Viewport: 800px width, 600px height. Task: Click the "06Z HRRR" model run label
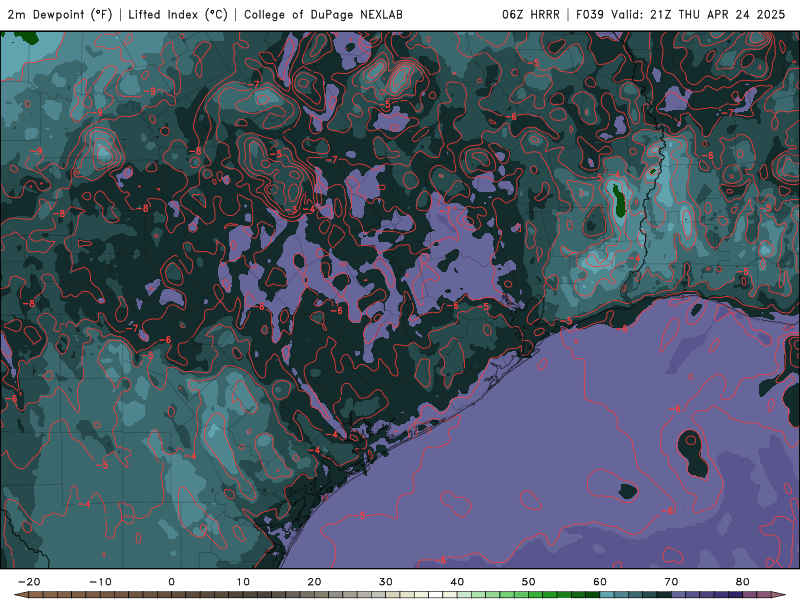pyautogui.click(x=531, y=14)
